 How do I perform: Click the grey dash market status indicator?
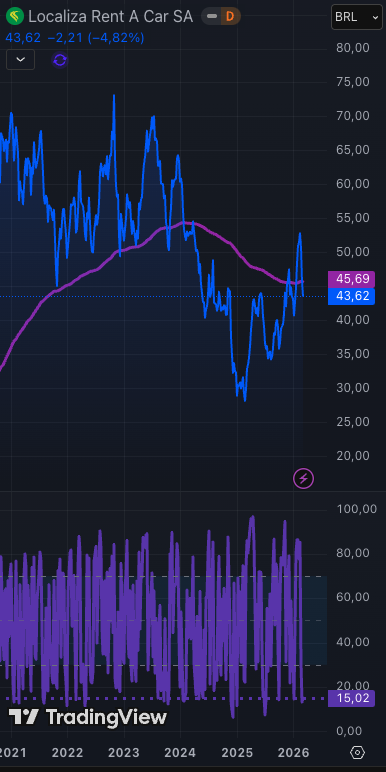(212, 17)
